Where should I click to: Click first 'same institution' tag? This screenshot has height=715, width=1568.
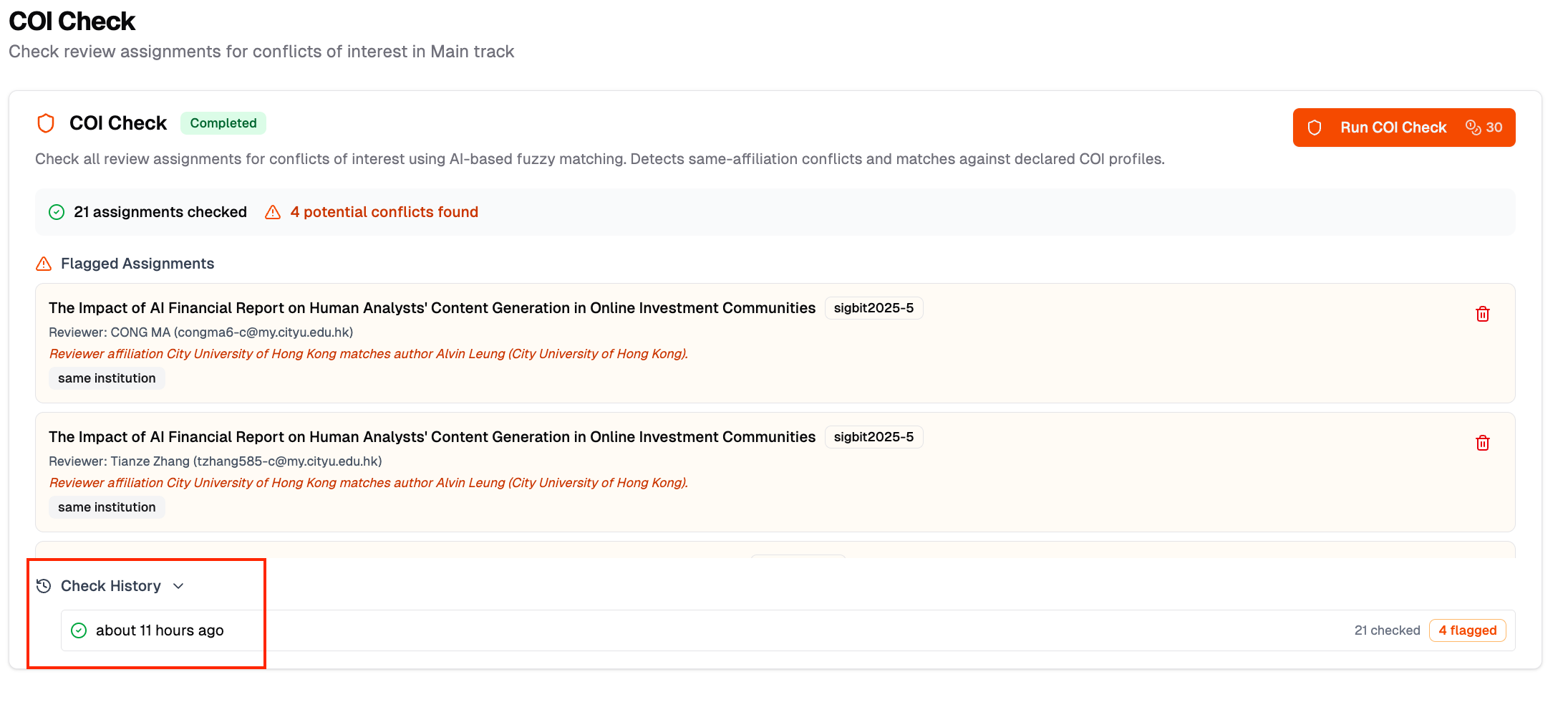[x=107, y=378]
